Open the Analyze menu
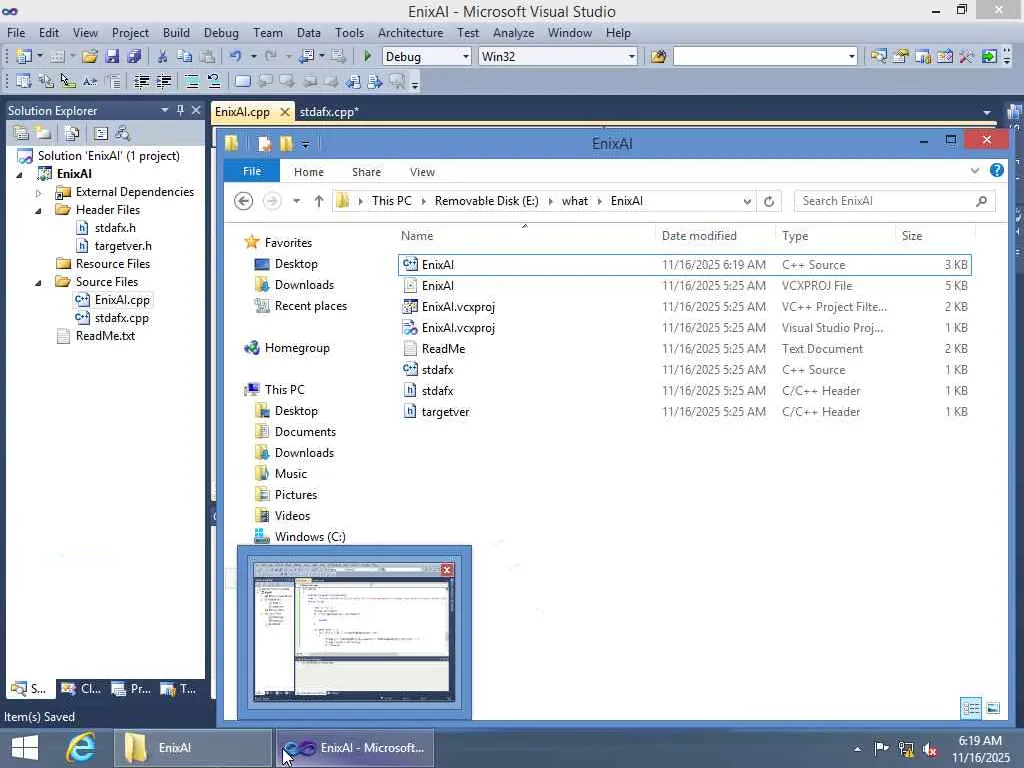This screenshot has height=768, width=1024. 513,33
